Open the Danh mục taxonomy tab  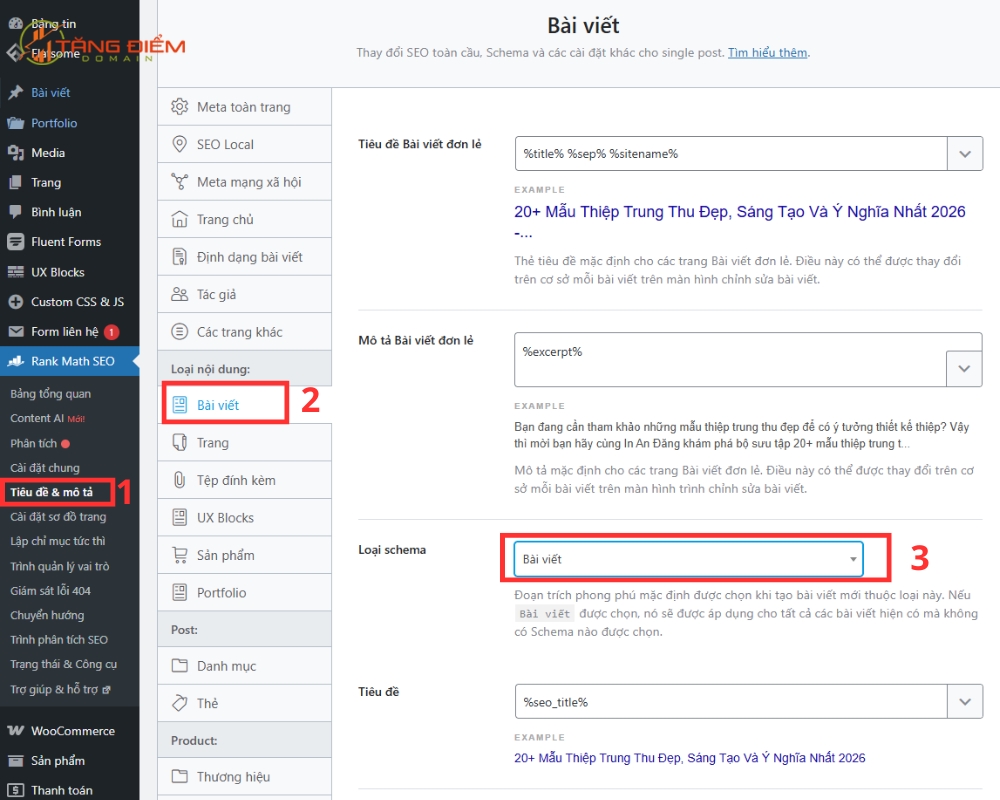(245, 666)
